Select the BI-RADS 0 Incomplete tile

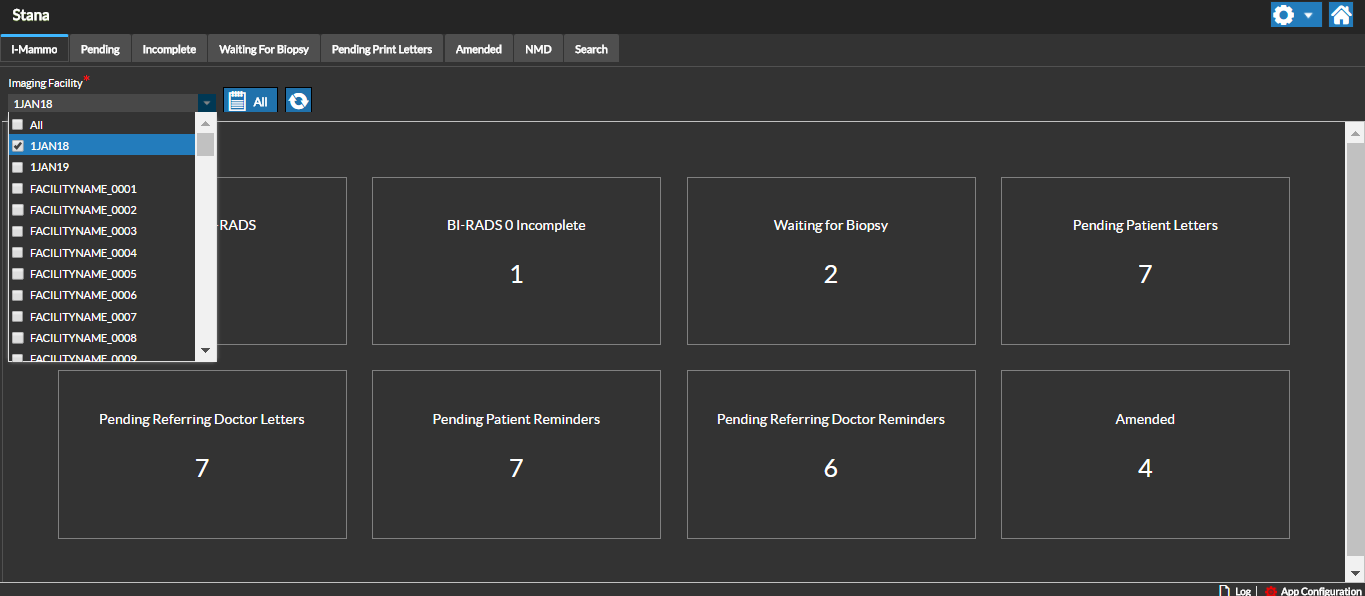click(x=516, y=260)
